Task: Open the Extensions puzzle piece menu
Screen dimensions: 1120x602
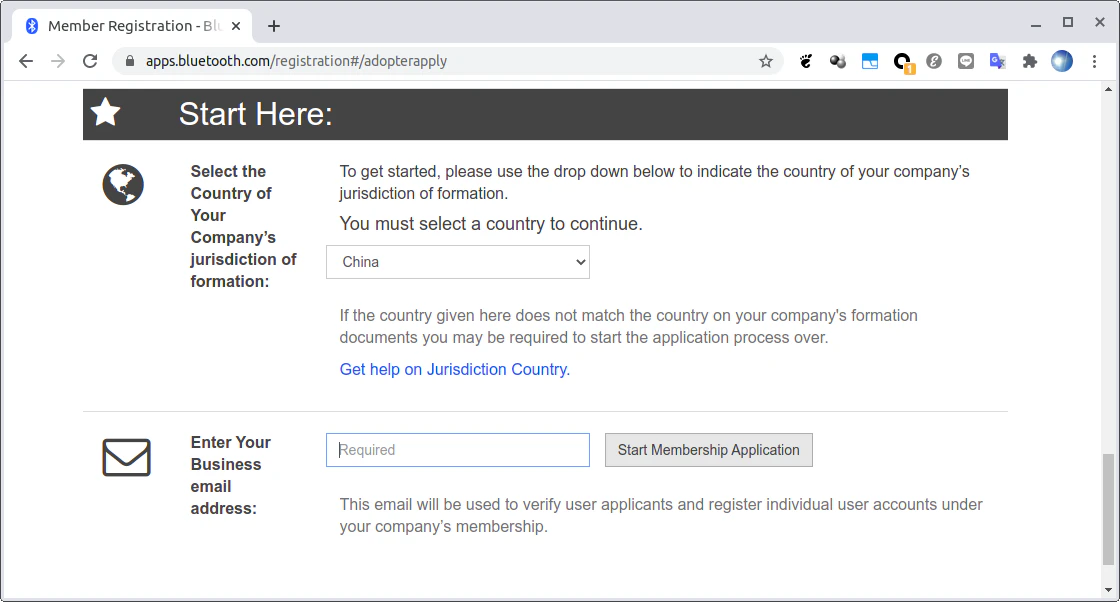Action: click(1029, 61)
